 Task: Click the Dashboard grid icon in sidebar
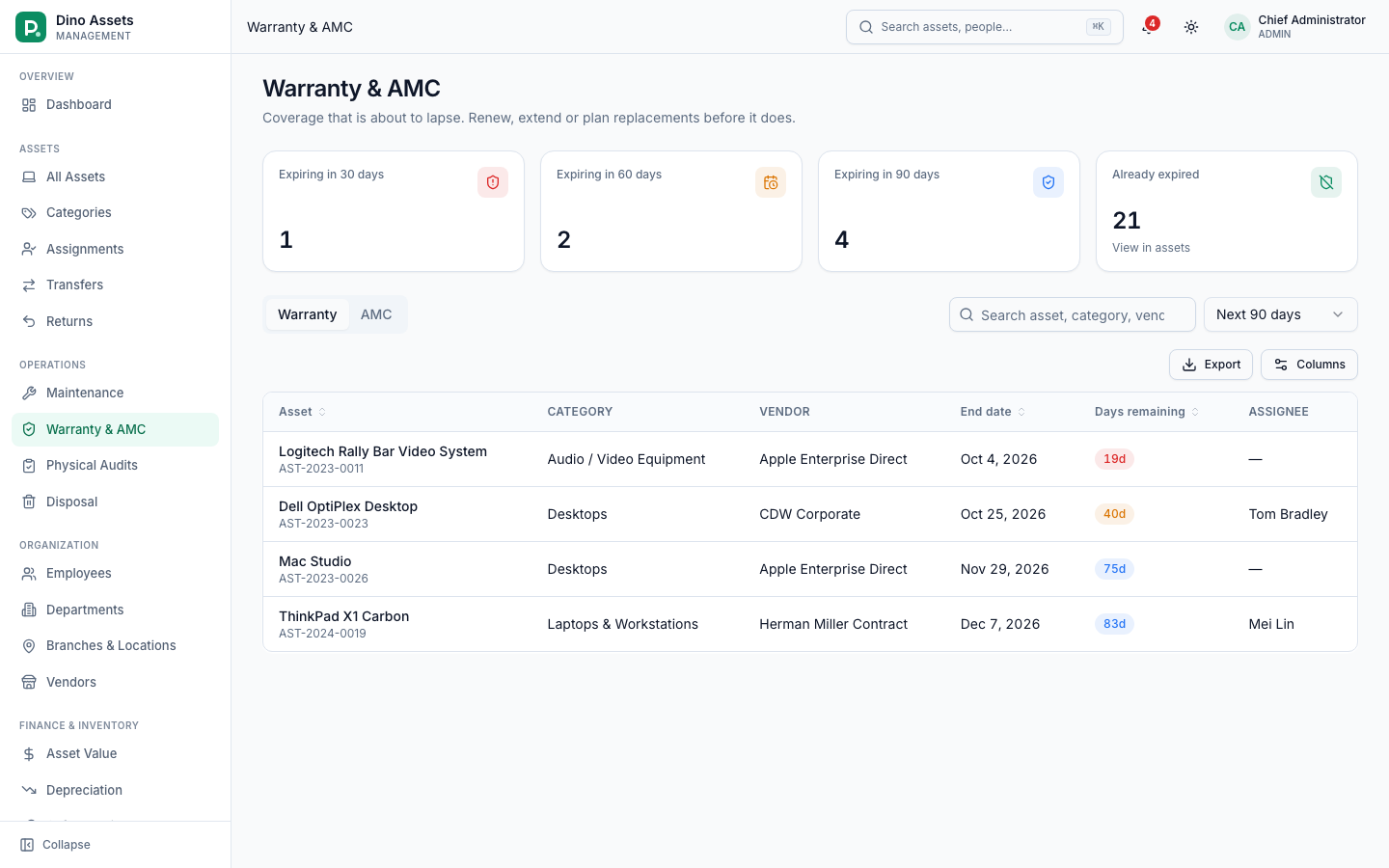tap(29, 105)
